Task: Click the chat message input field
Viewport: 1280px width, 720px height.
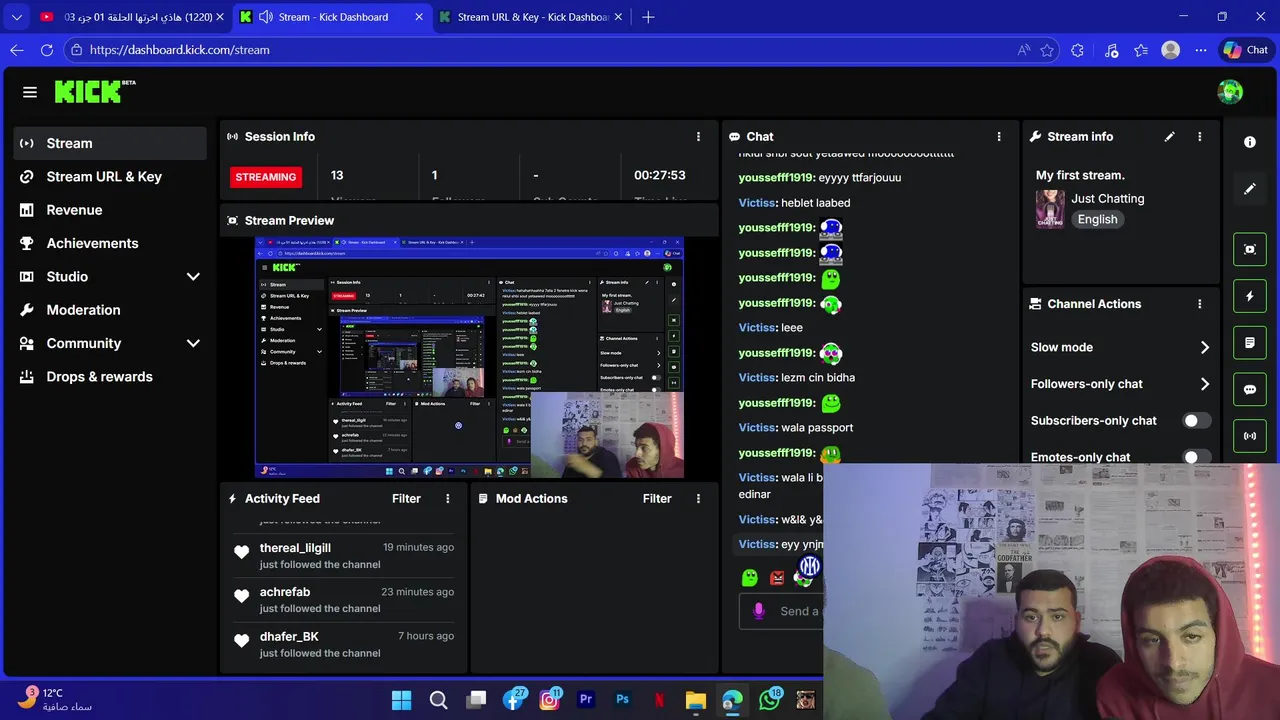Action: (781, 611)
